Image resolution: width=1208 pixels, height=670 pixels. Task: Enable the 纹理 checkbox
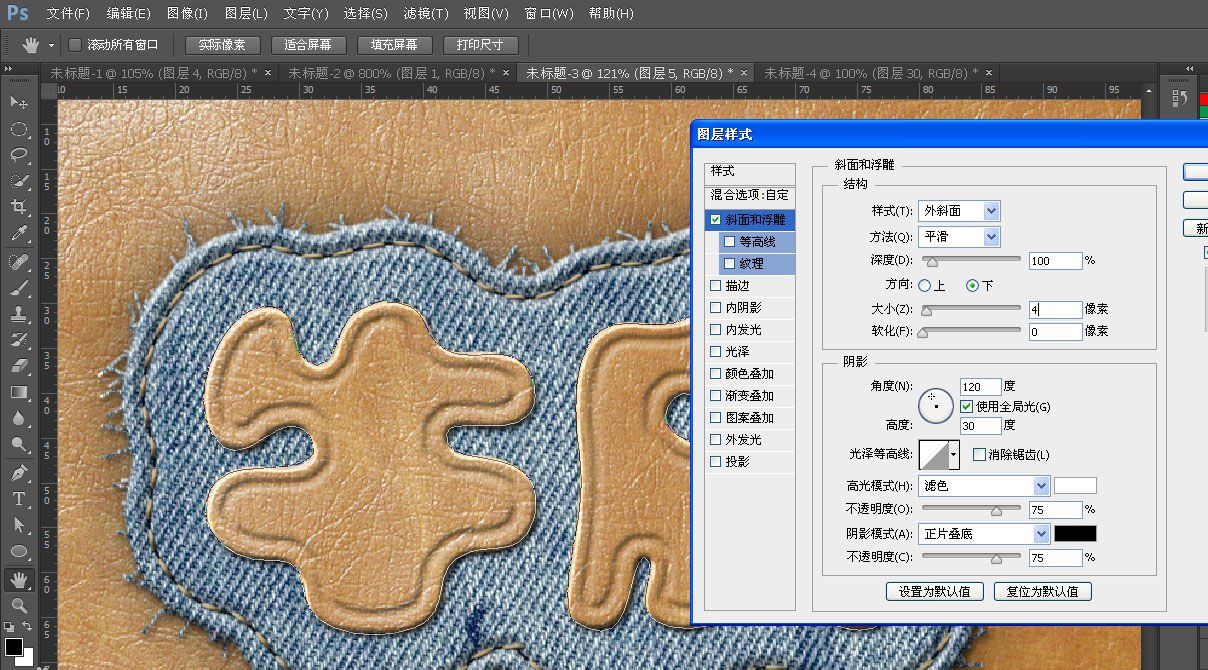[x=729, y=263]
